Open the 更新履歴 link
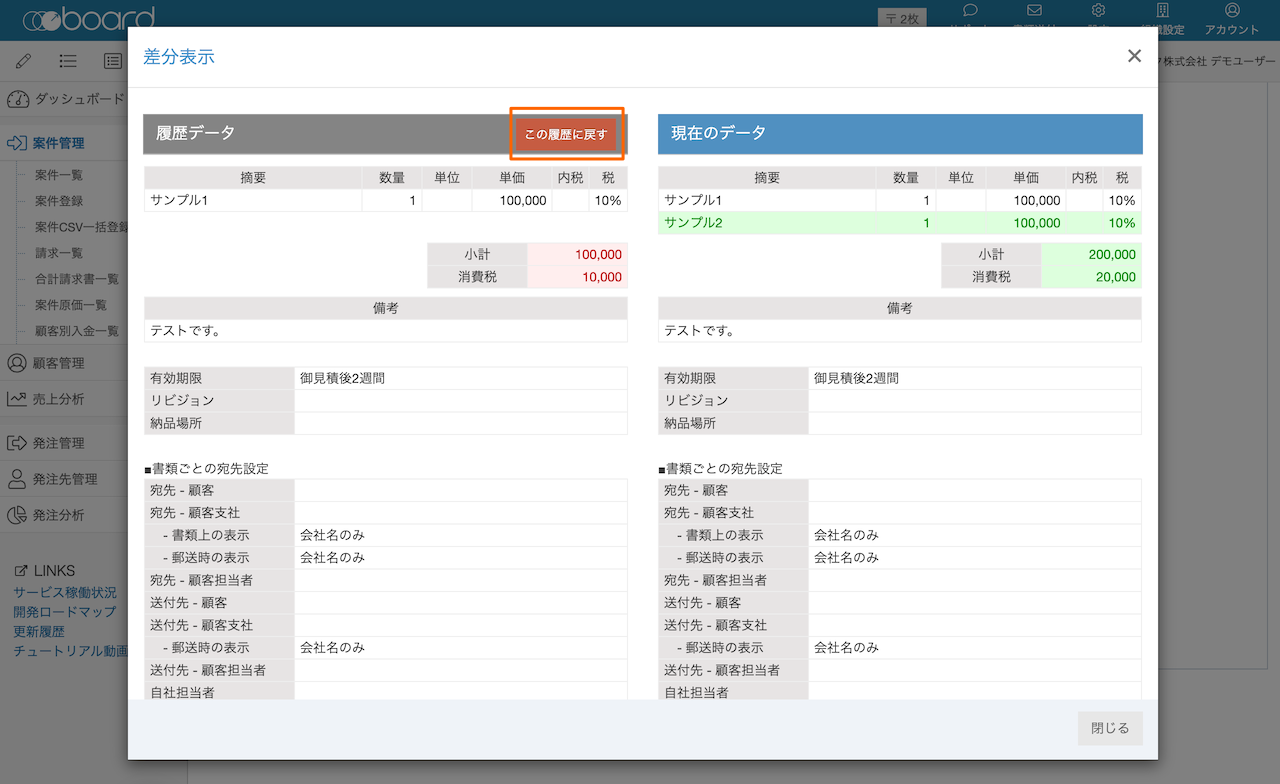This screenshot has height=784, width=1280. coord(39,632)
